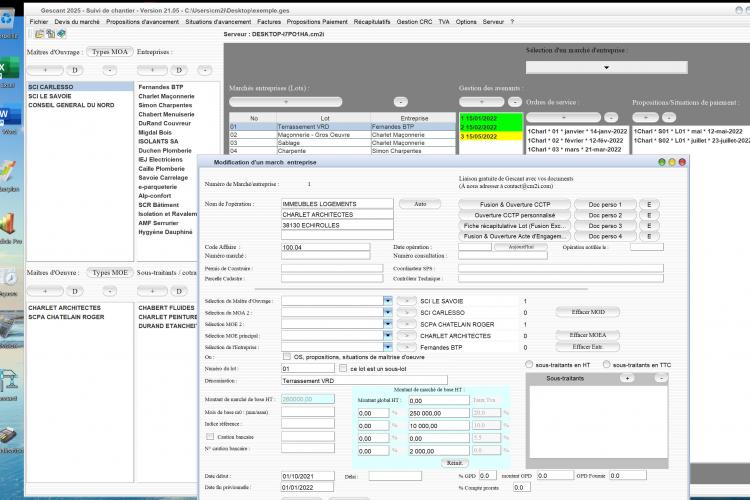This screenshot has width=750, height=500.
Task: Click the Doc perso 3 button
Action: 605,226
